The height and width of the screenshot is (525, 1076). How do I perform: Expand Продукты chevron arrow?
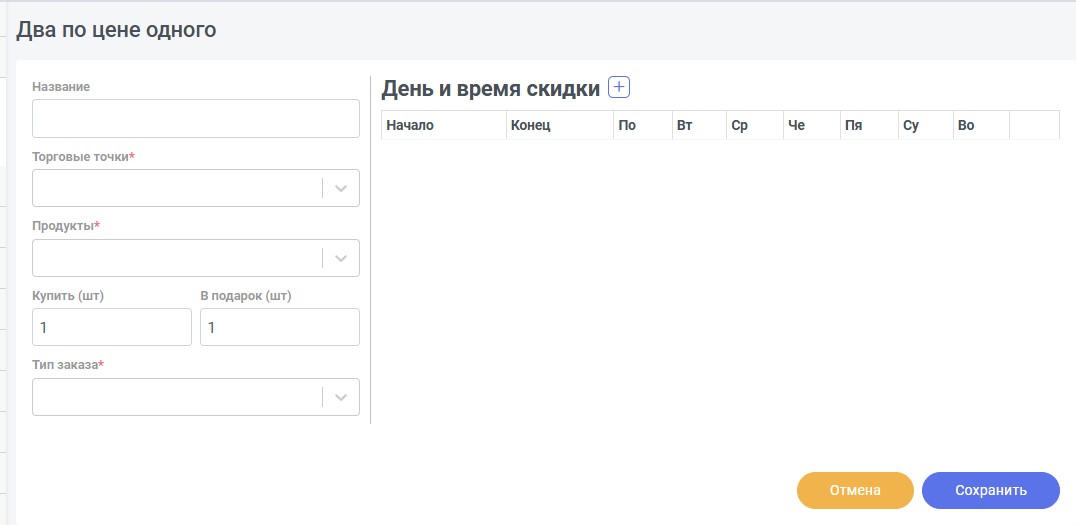pyautogui.click(x=341, y=259)
